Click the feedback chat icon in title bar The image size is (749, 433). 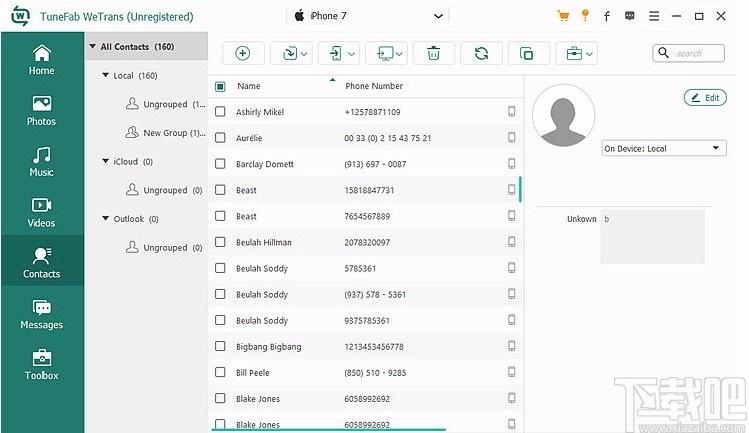pyautogui.click(x=630, y=16)
